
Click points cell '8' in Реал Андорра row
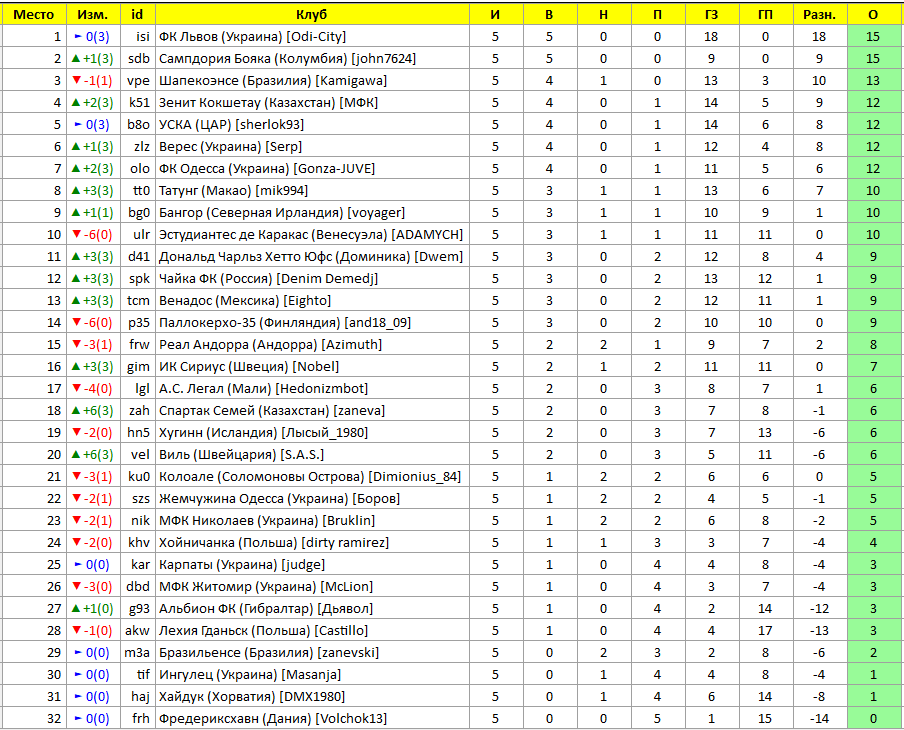pos(873,345)
